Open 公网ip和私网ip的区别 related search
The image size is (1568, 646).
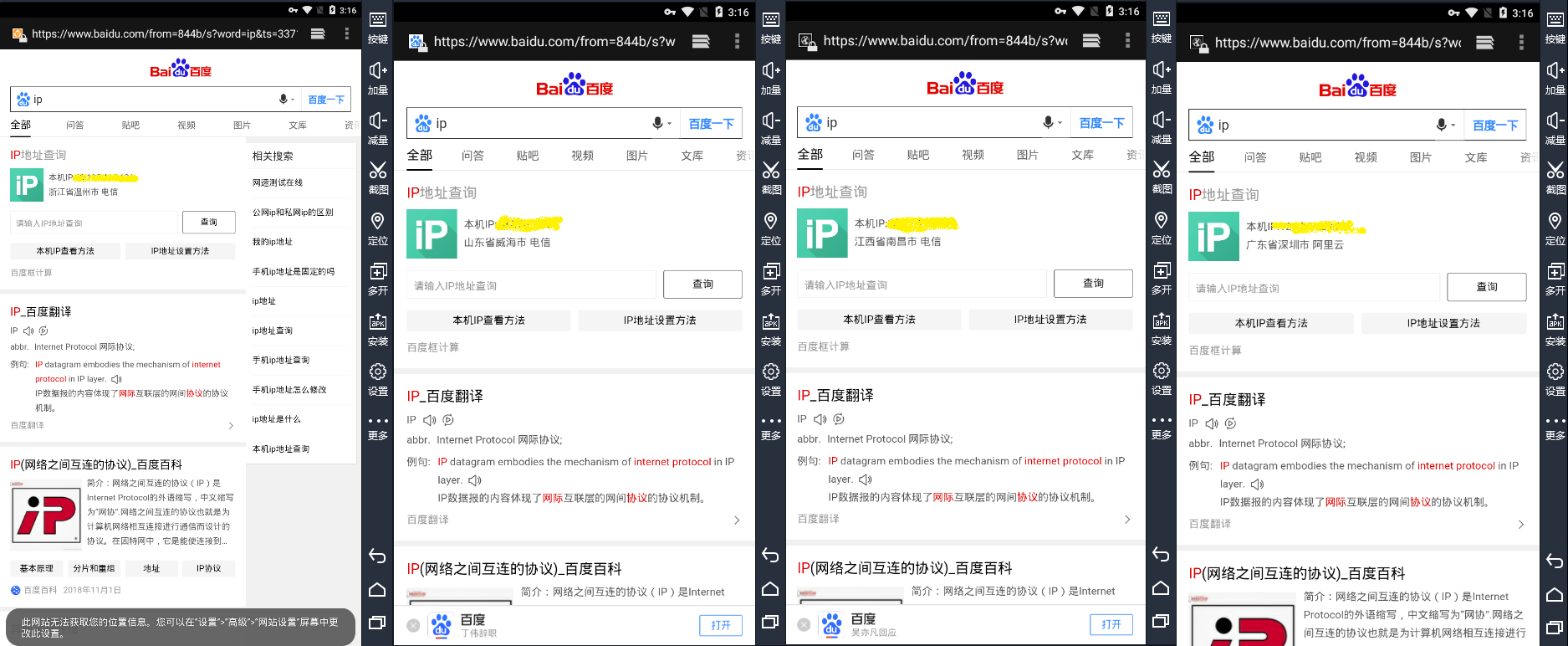pyautogui.click(x=293, y=213)
